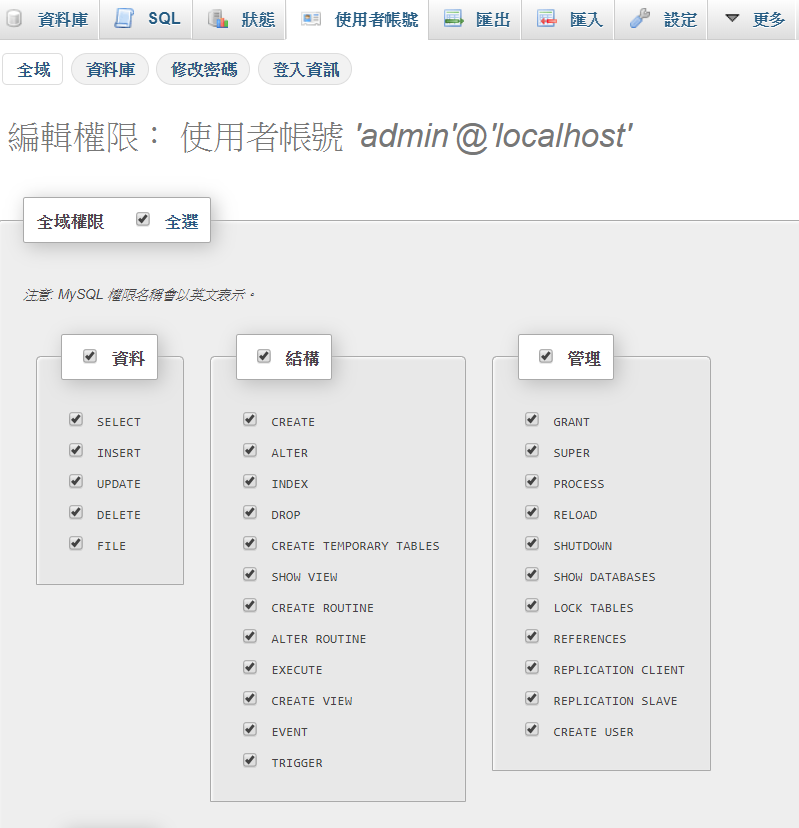Click the database icon in top navigation
This screenshot has width=799, height=828.
[14, 19]
